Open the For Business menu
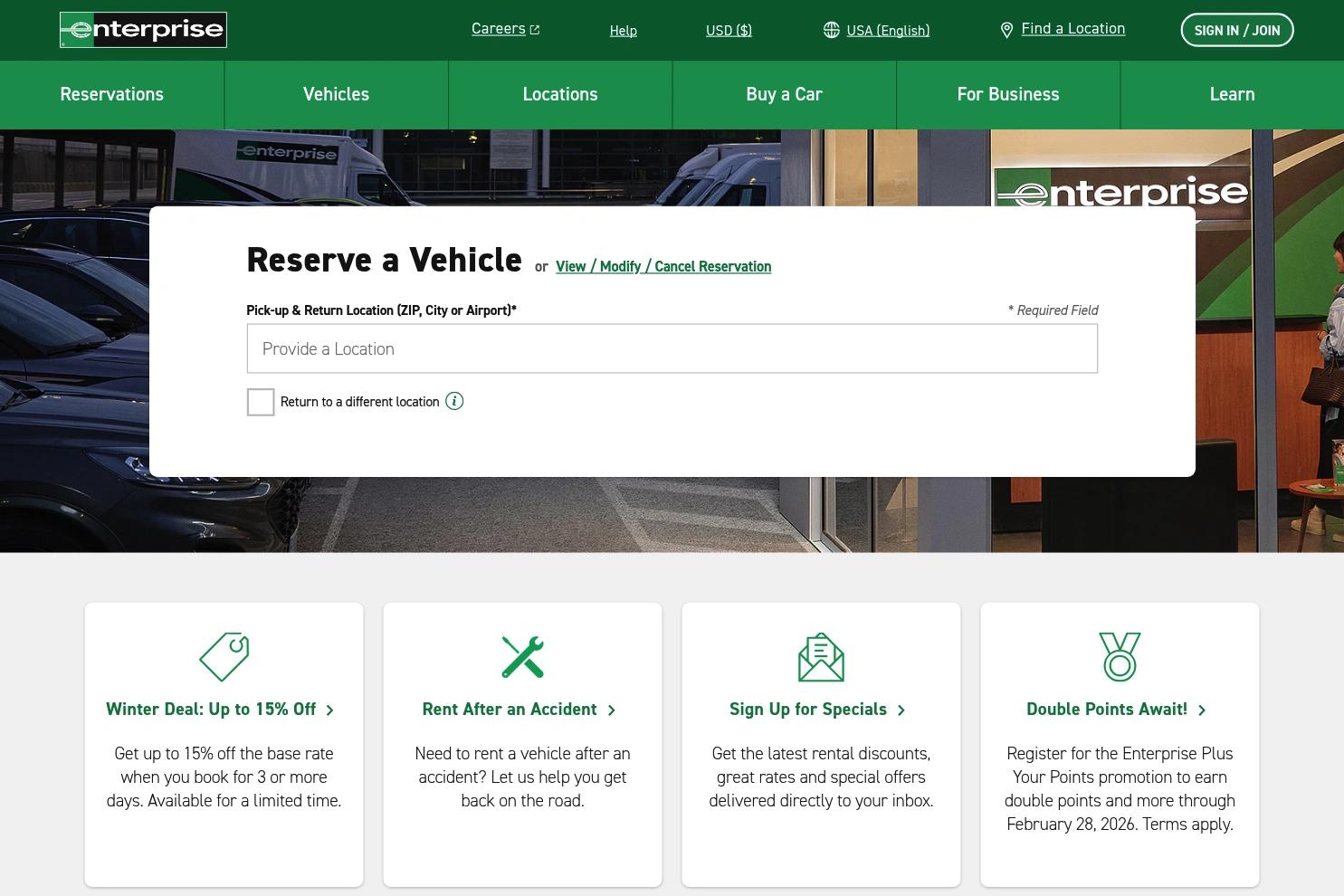Image resolution: width=1344 pixels, height=896 pixels. tap(1008, 94)
